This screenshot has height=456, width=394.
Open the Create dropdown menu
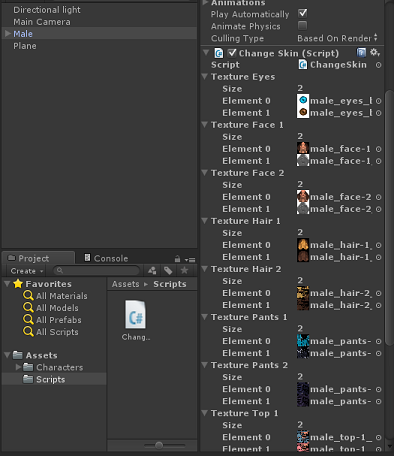pyautogui.click(x=27, y=271)
